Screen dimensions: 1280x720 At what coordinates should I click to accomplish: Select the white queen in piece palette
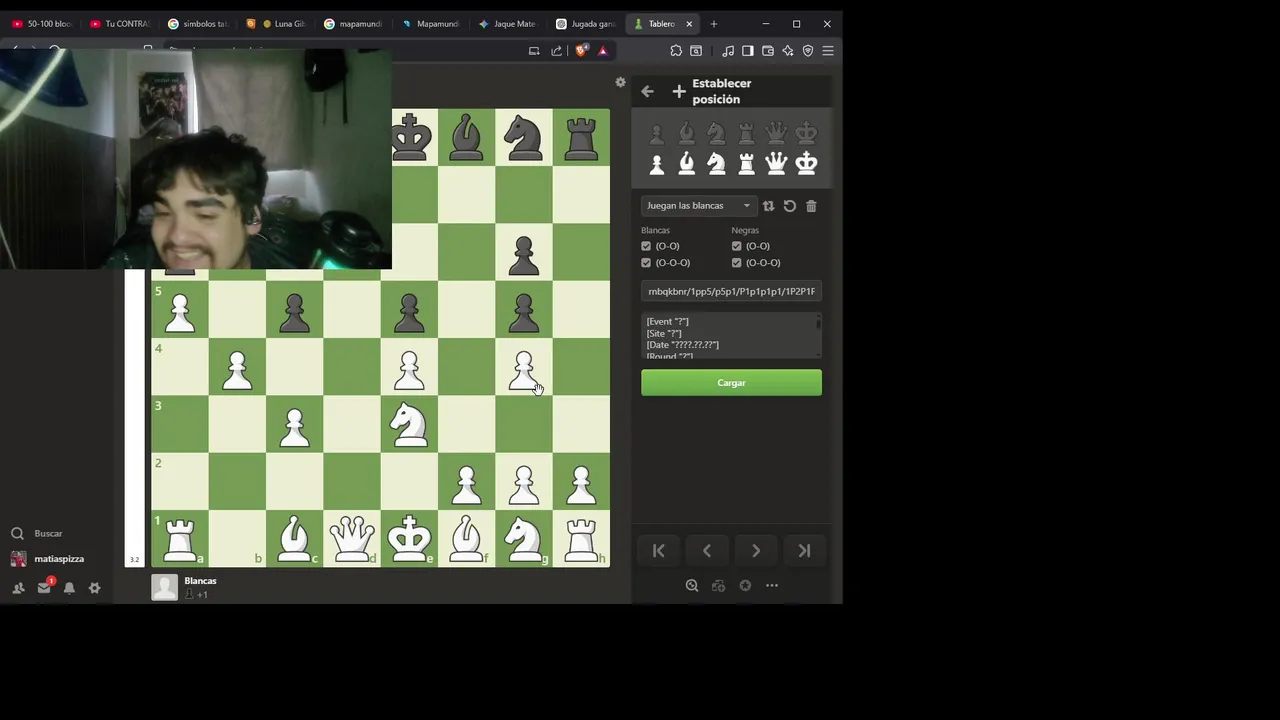(x=776, y=163)
